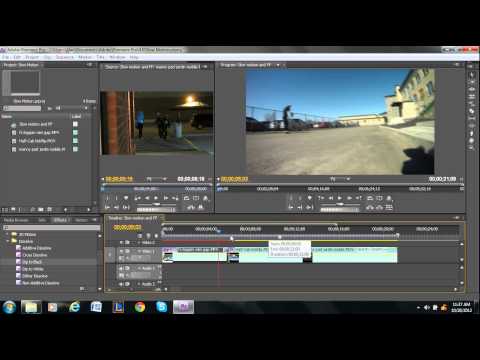
Task: Open Source monitor zoom level dropdown
Action: click(156, 179)
